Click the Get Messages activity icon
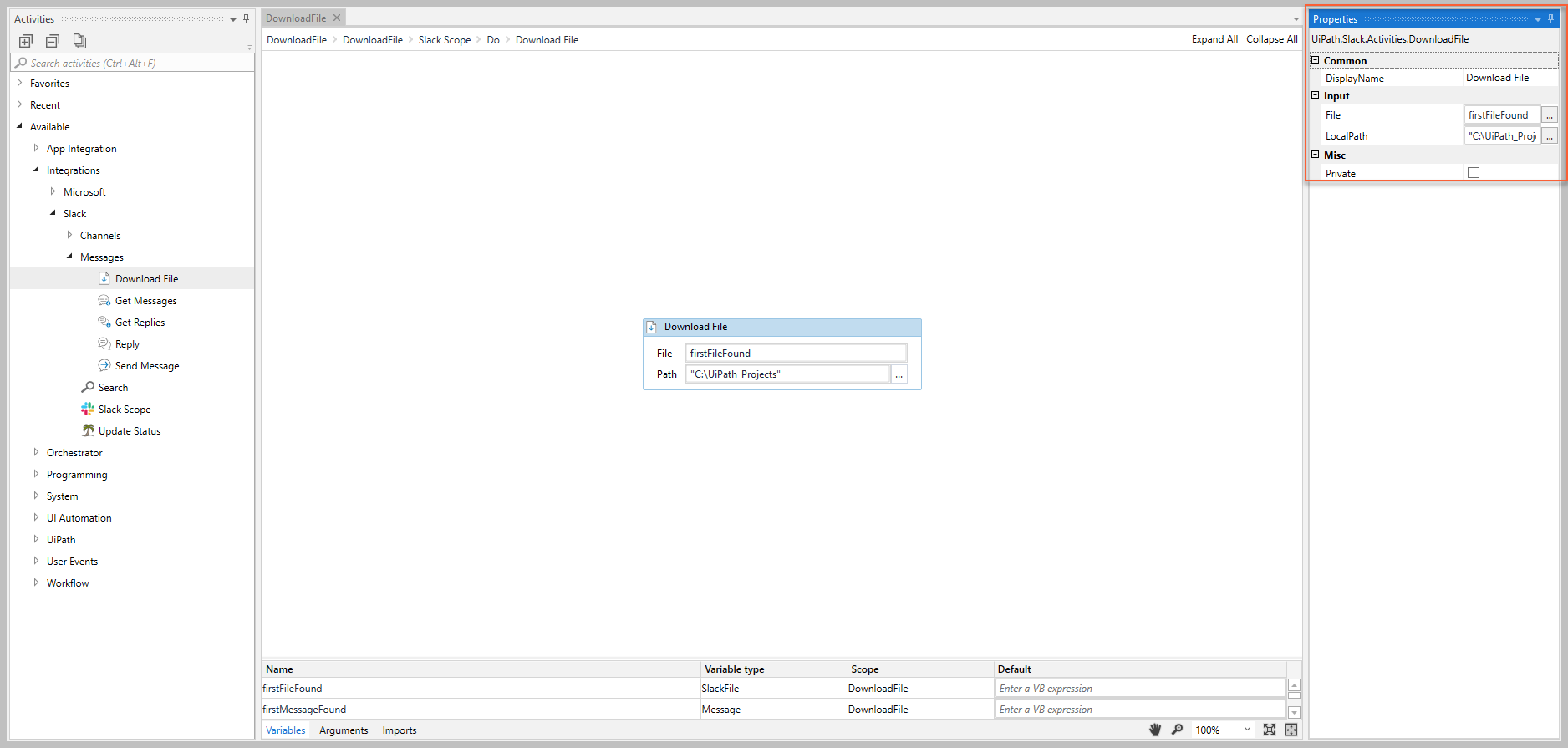This screenshot has height=748, width=1568. pyautogui.click(x=104, y=300)
